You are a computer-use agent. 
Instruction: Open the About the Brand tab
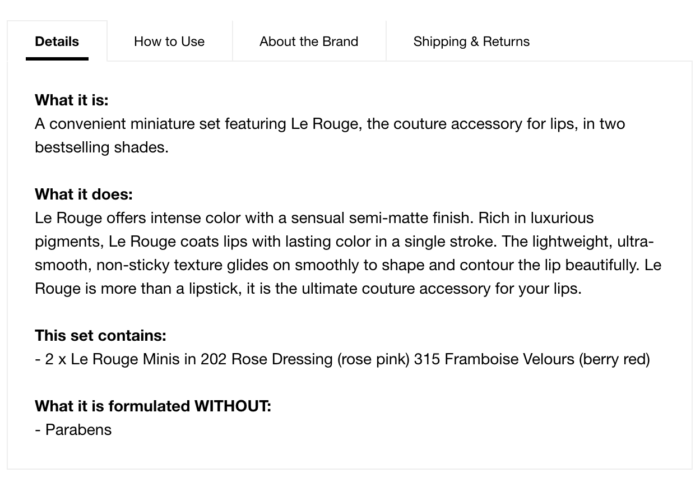click(x=308, y=41)
